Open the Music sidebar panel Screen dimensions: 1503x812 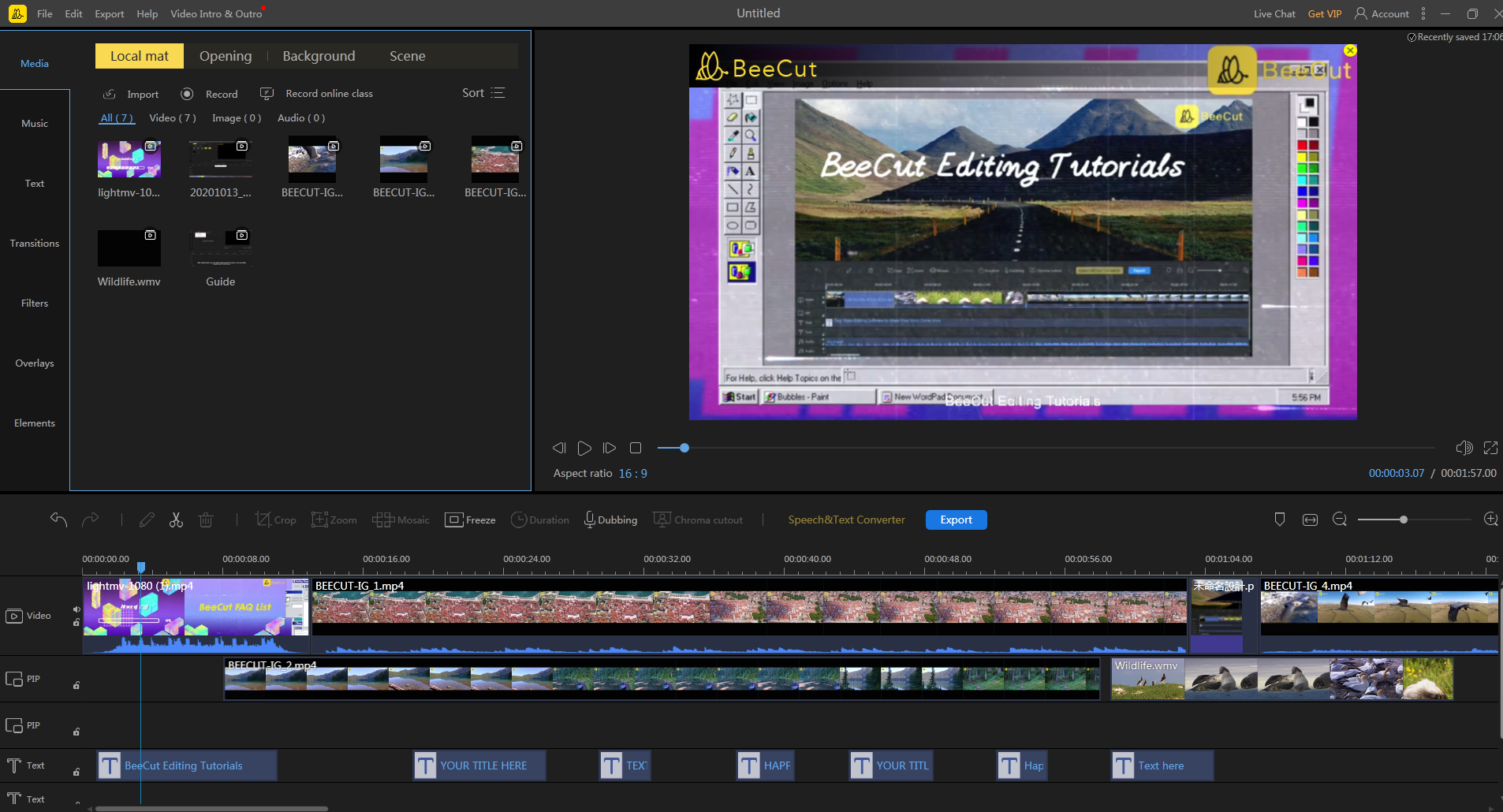[35, 123]
